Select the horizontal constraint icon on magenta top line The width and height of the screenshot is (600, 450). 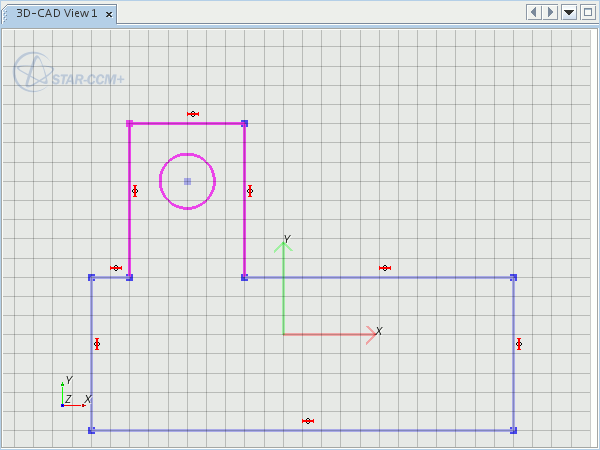coord(193,114)
